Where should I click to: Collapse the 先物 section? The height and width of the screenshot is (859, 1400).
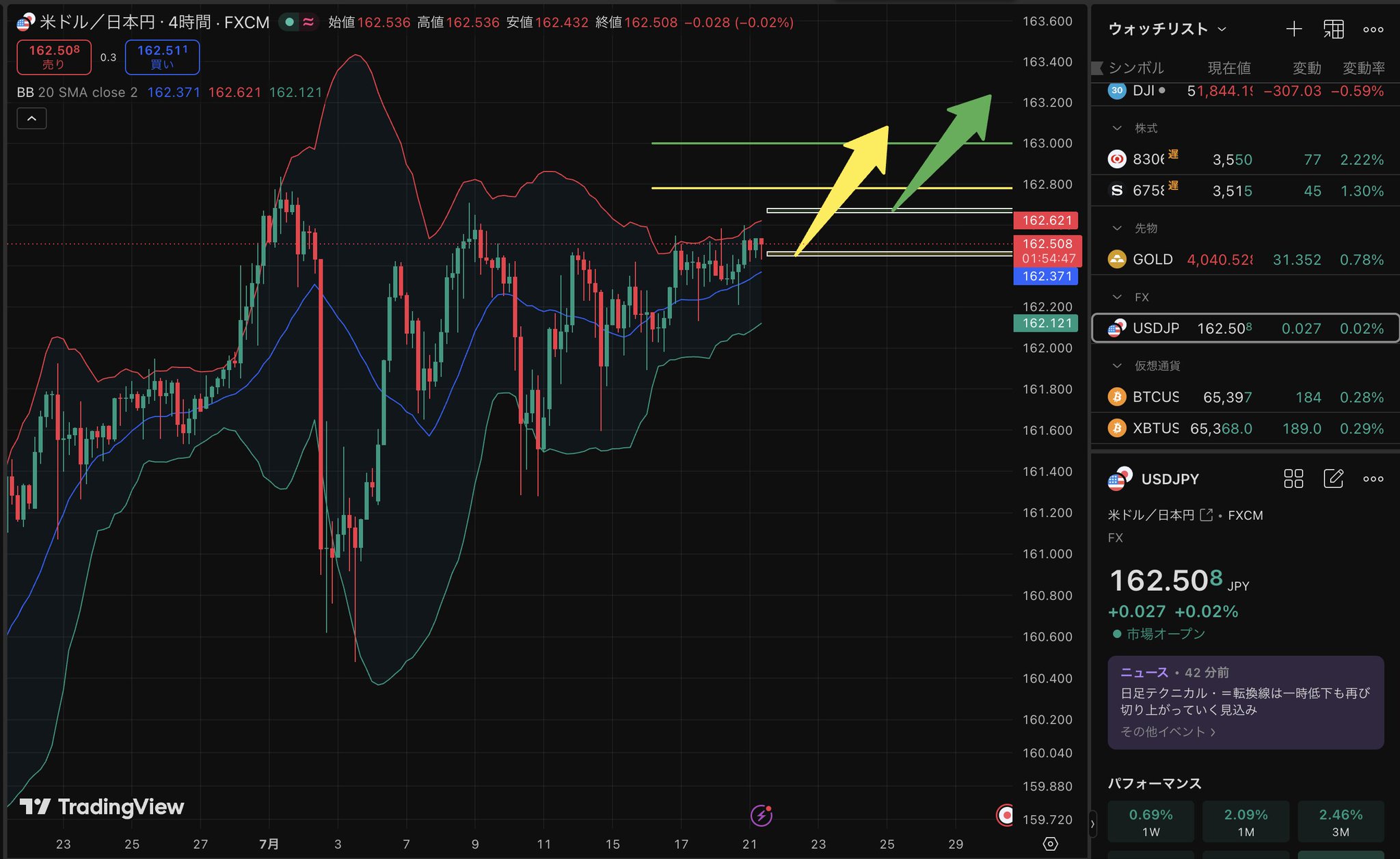pyautogui.click(x=1117, y=228)
